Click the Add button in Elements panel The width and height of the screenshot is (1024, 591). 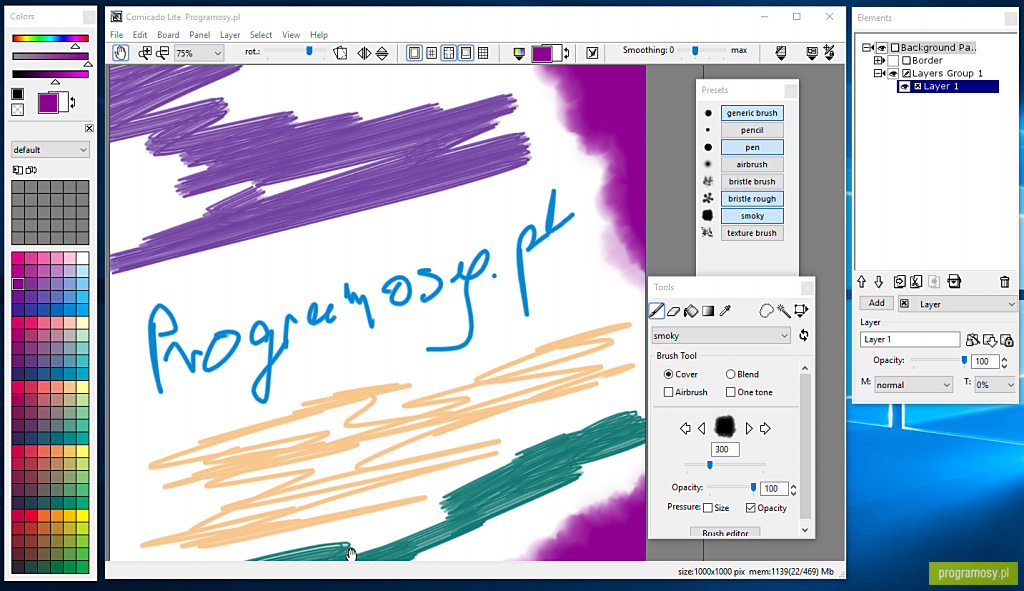coord(876,303)
